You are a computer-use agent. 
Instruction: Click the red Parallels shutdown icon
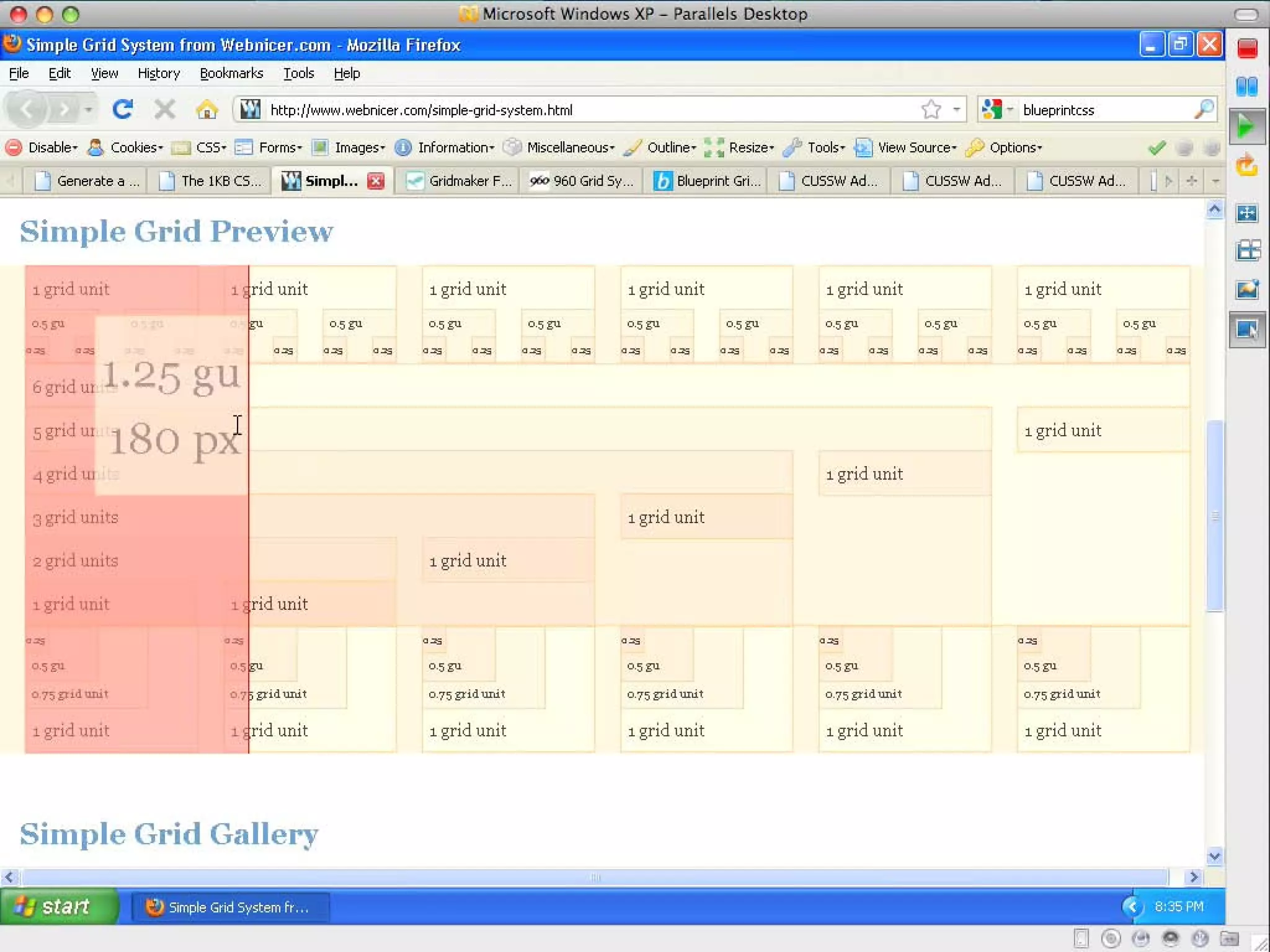[1247, 48]
